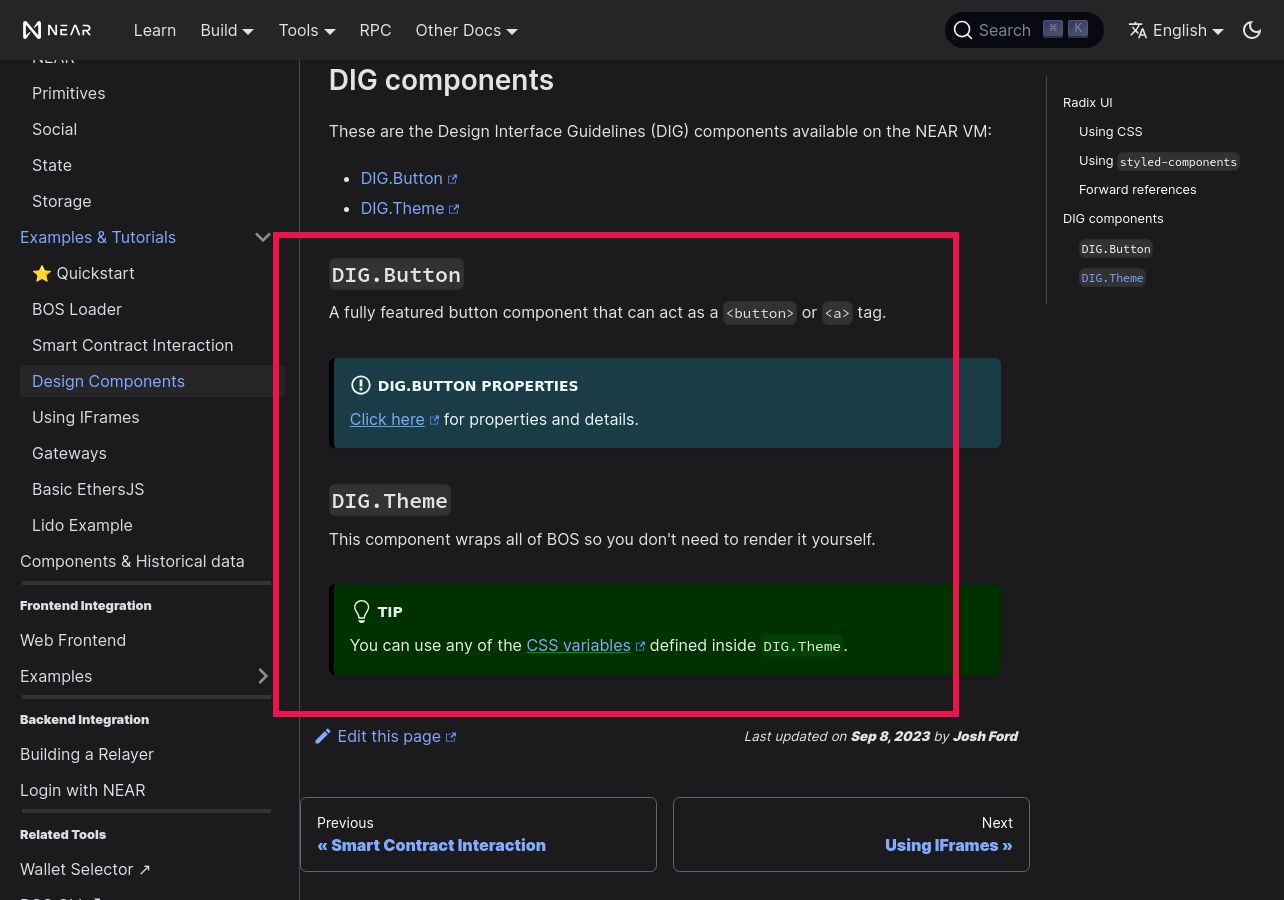This screenshot has height=900, width=1284.
Task: Open Building a Relayer page
Action: [x=87, y=754]
